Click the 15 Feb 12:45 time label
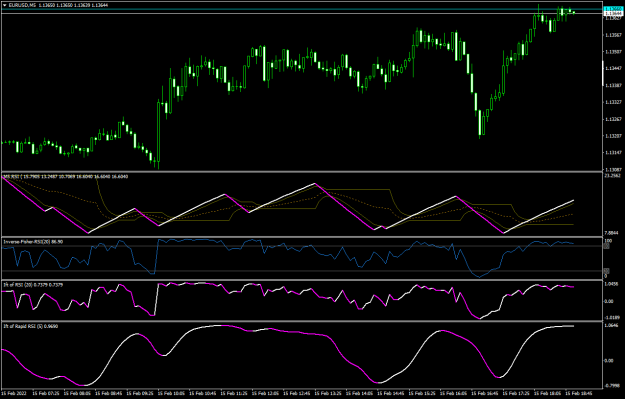 pos(297,393)
